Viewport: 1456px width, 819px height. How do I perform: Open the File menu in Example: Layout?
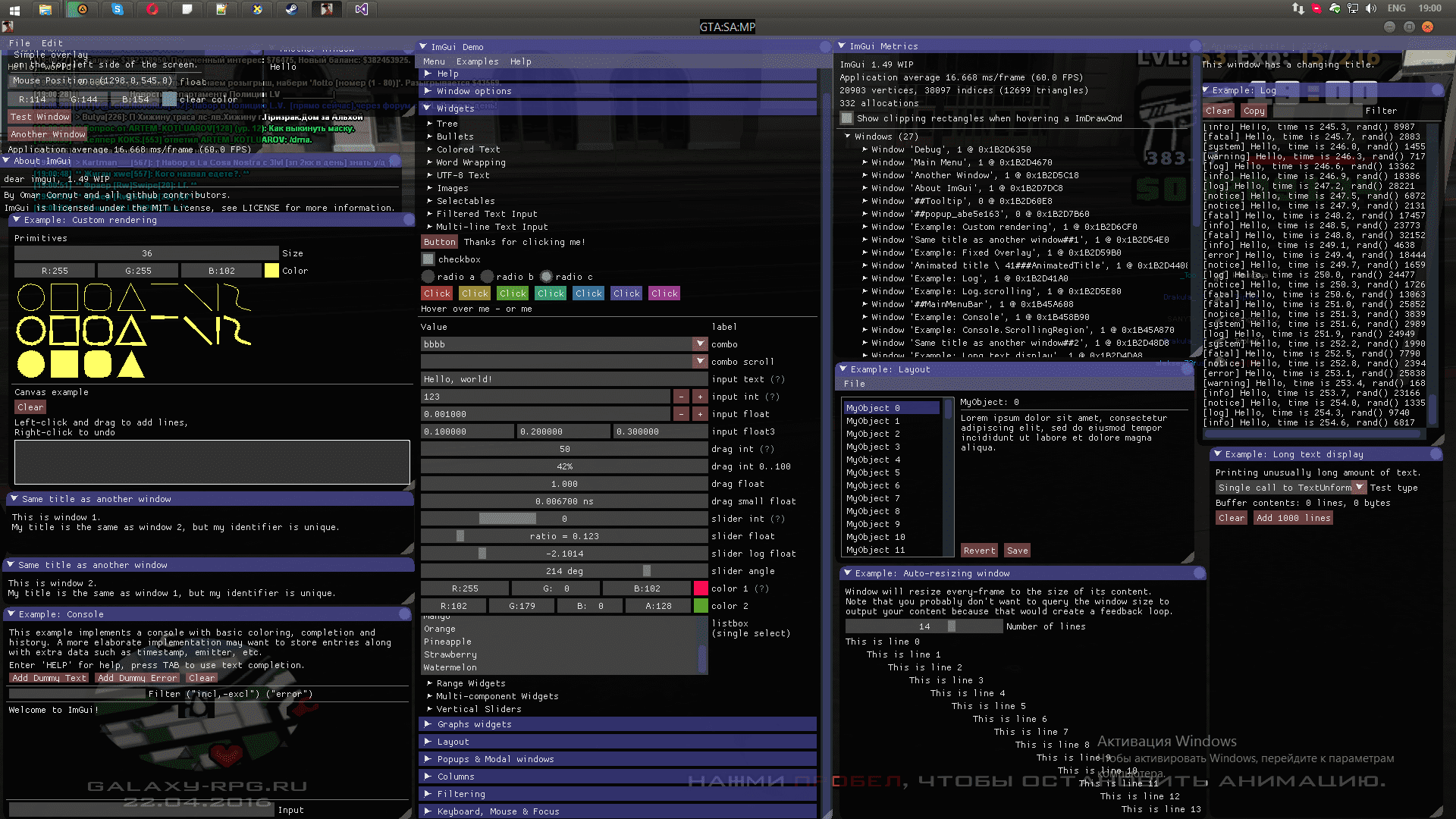[855, 384]
